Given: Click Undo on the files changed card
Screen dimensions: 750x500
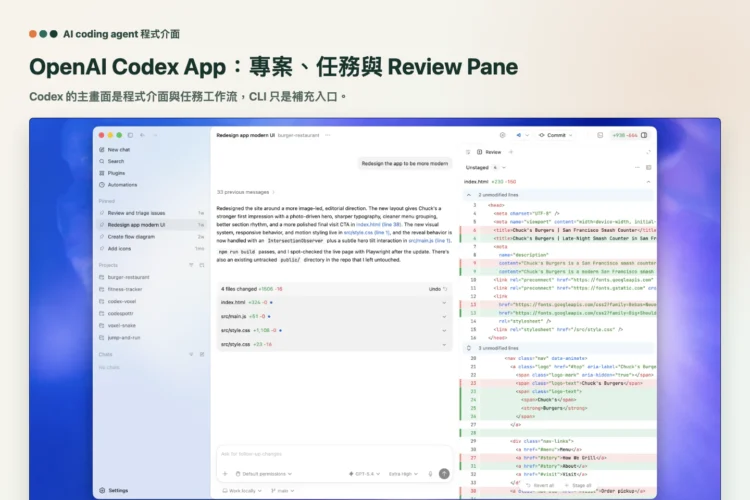Looking at the screenshot, I should point(438,289).
